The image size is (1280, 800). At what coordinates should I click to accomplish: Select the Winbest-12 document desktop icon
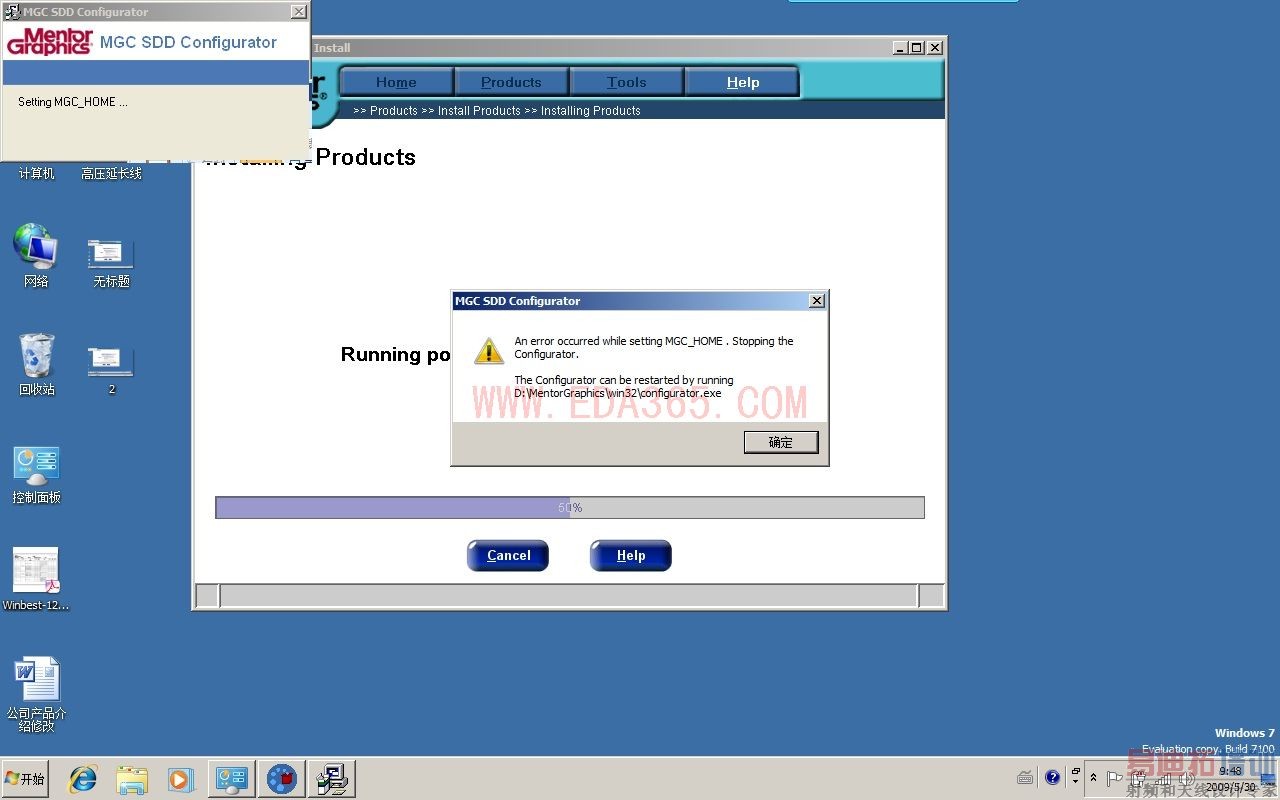(36, 579)
